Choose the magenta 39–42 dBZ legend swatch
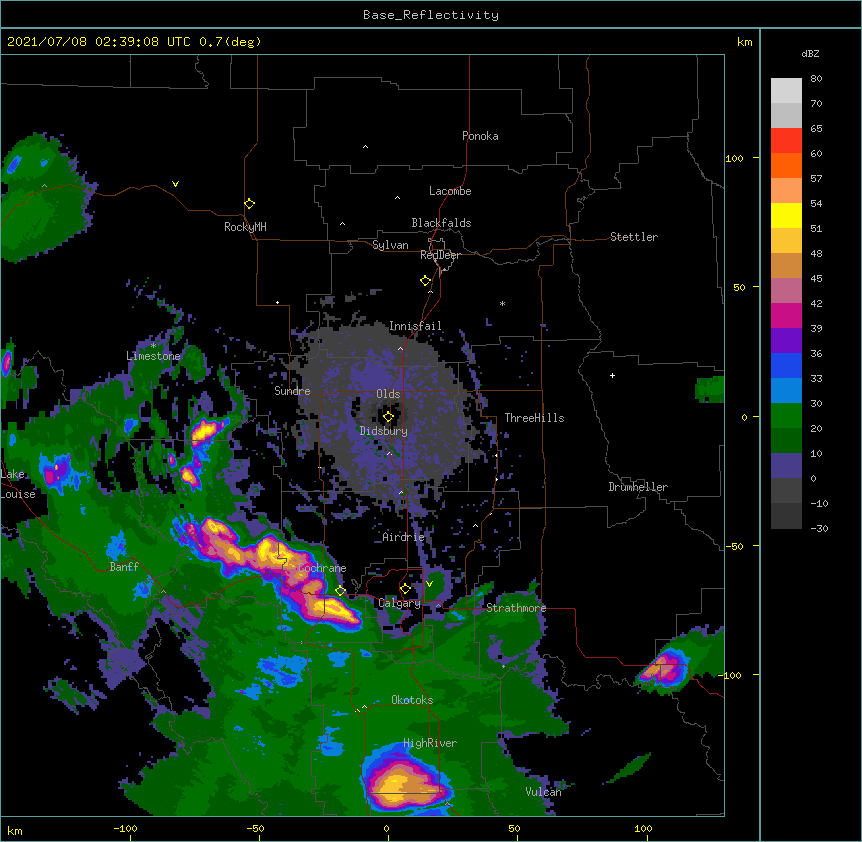 [x=786, y=315]
